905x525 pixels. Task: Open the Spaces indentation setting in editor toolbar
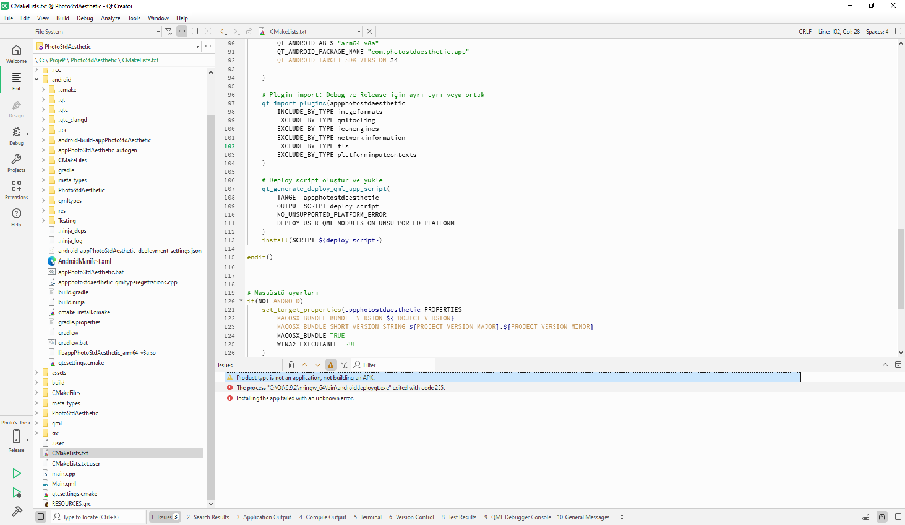[x=877, y=31]
